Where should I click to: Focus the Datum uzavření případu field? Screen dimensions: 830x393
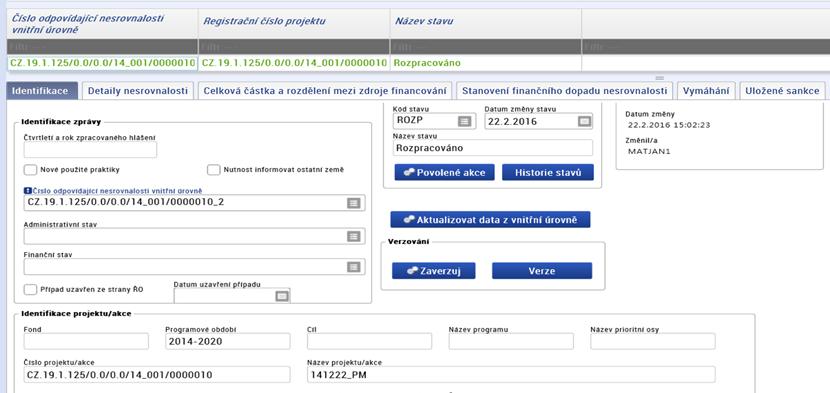point(232,296)
